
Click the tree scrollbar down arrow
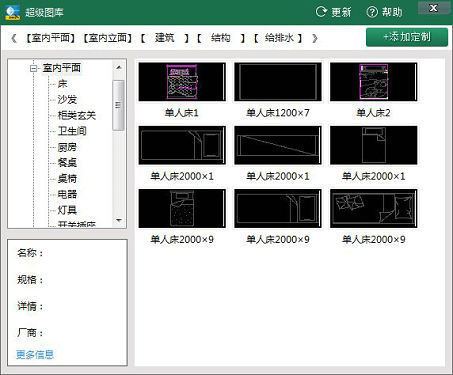click(x=119, y=220)
